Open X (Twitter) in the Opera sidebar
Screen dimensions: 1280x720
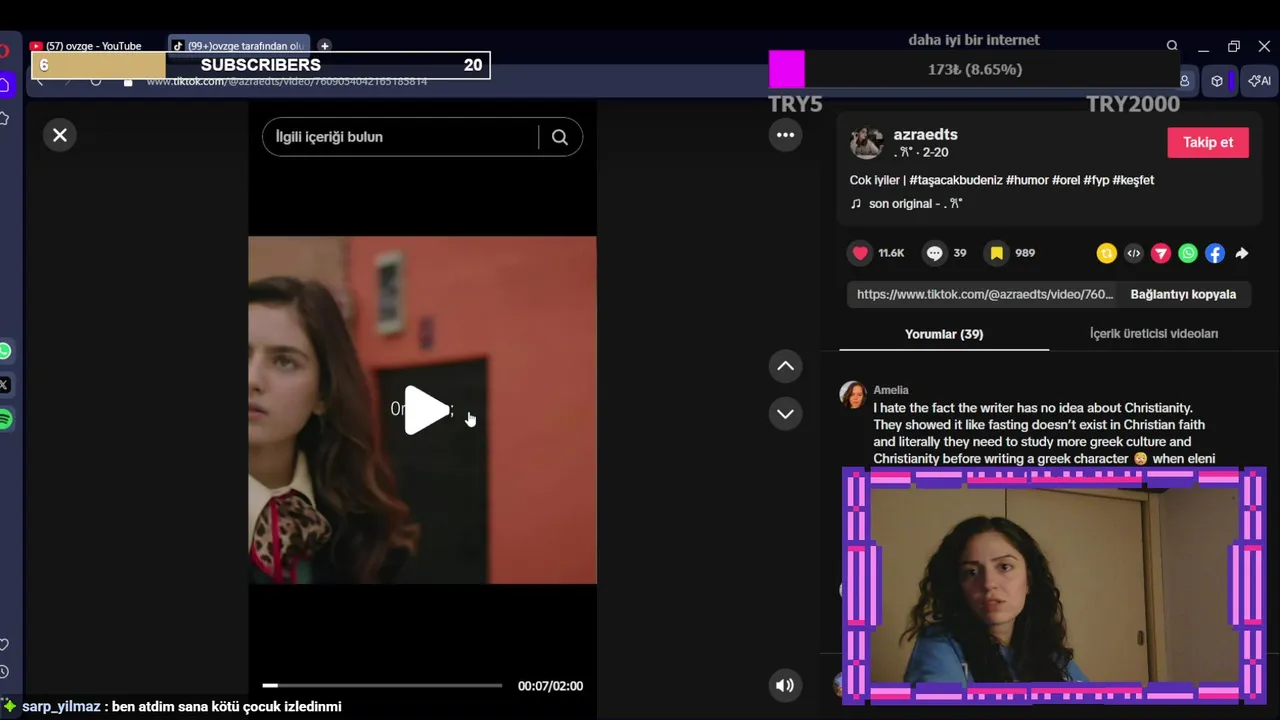coord(4,385)
